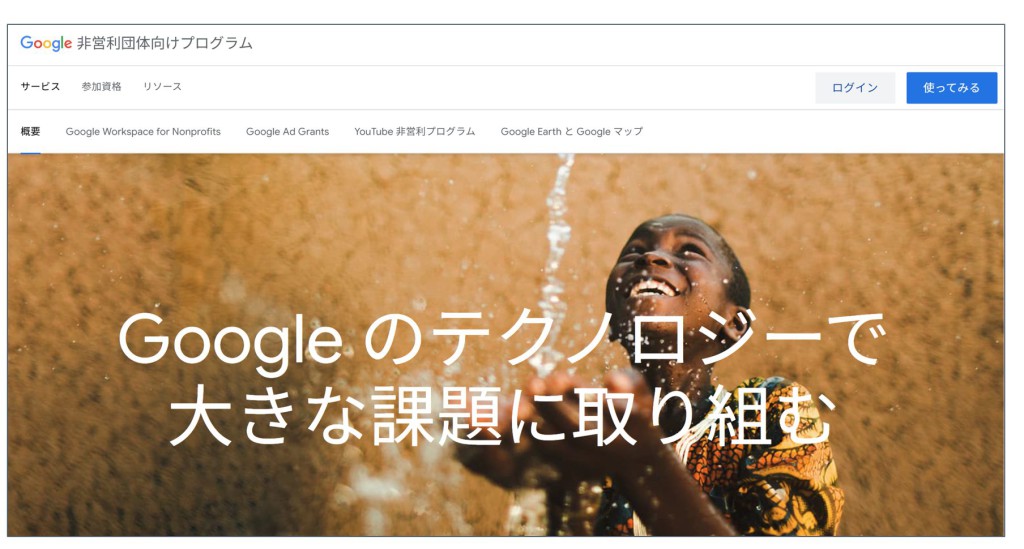
Task: Click the blue underline beneath 概要
Action: 30,153
